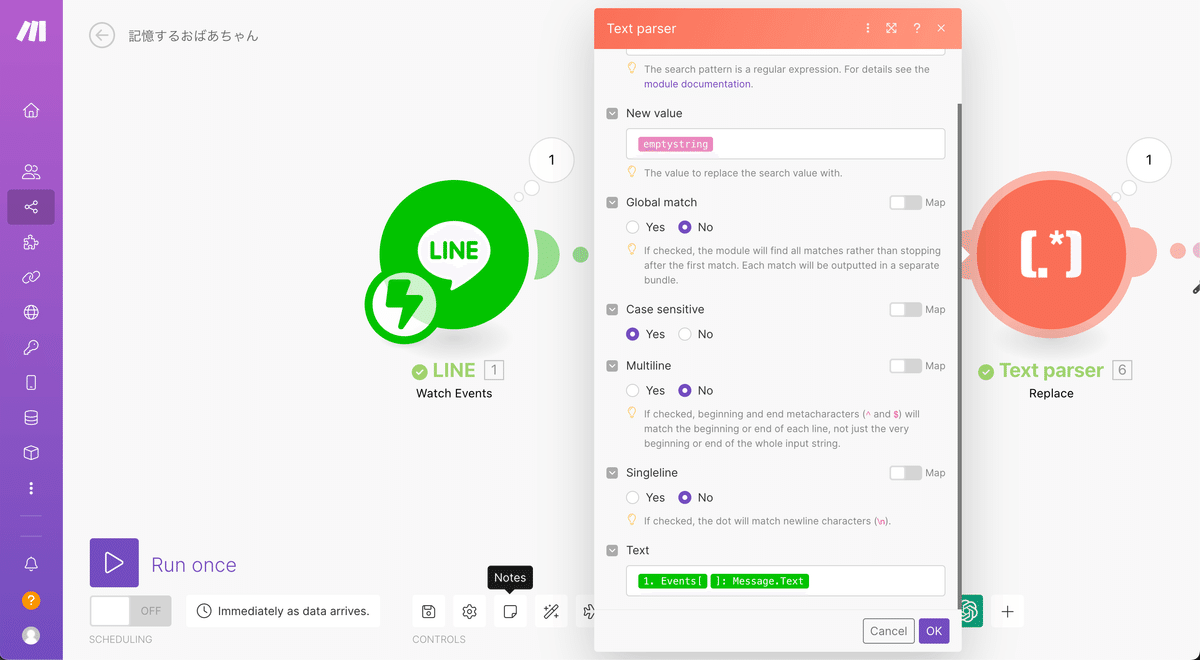Open the Data stores database icon
1200x660 pixels.
click(31, 418)
